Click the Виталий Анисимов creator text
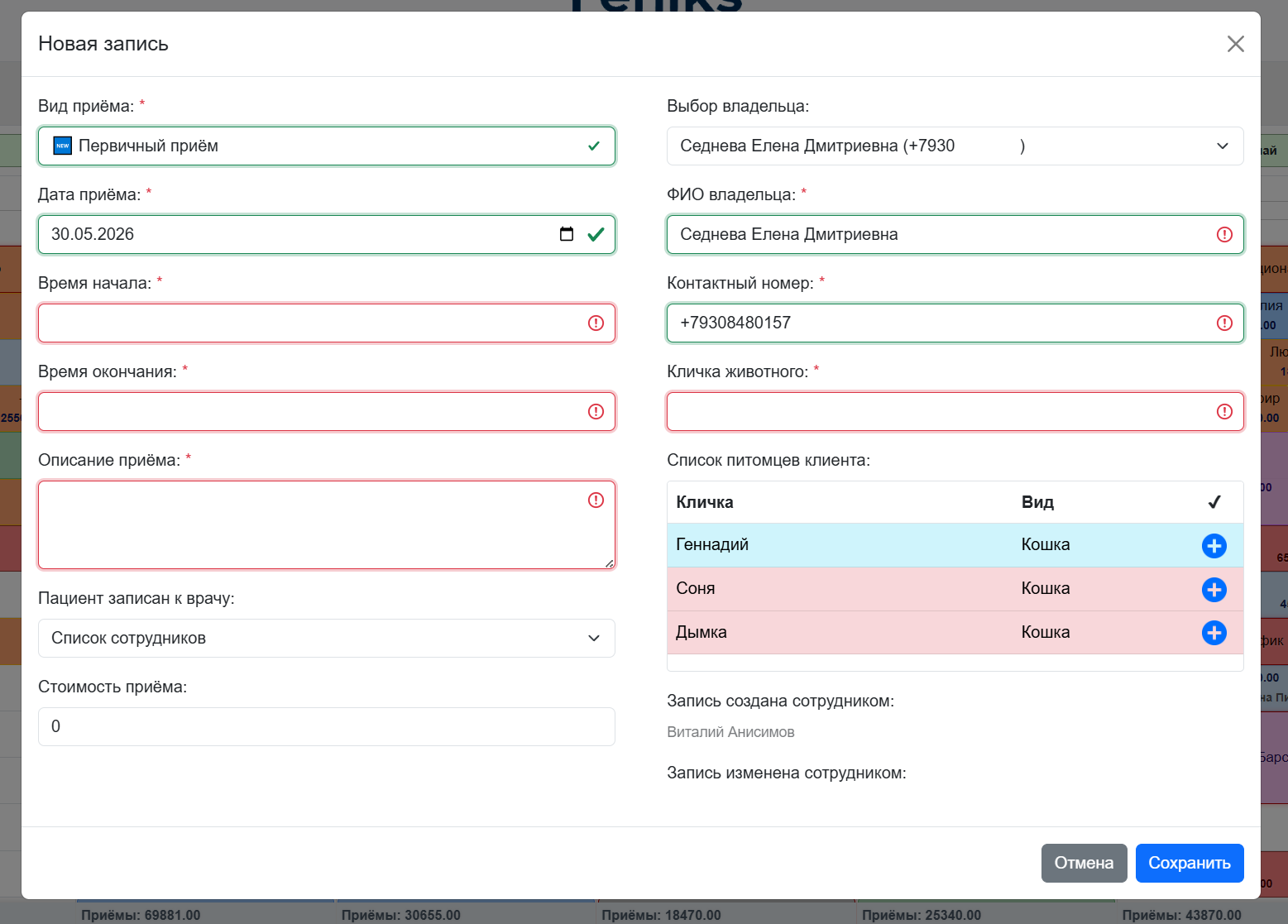1288x924 pixels. point(730,732)
